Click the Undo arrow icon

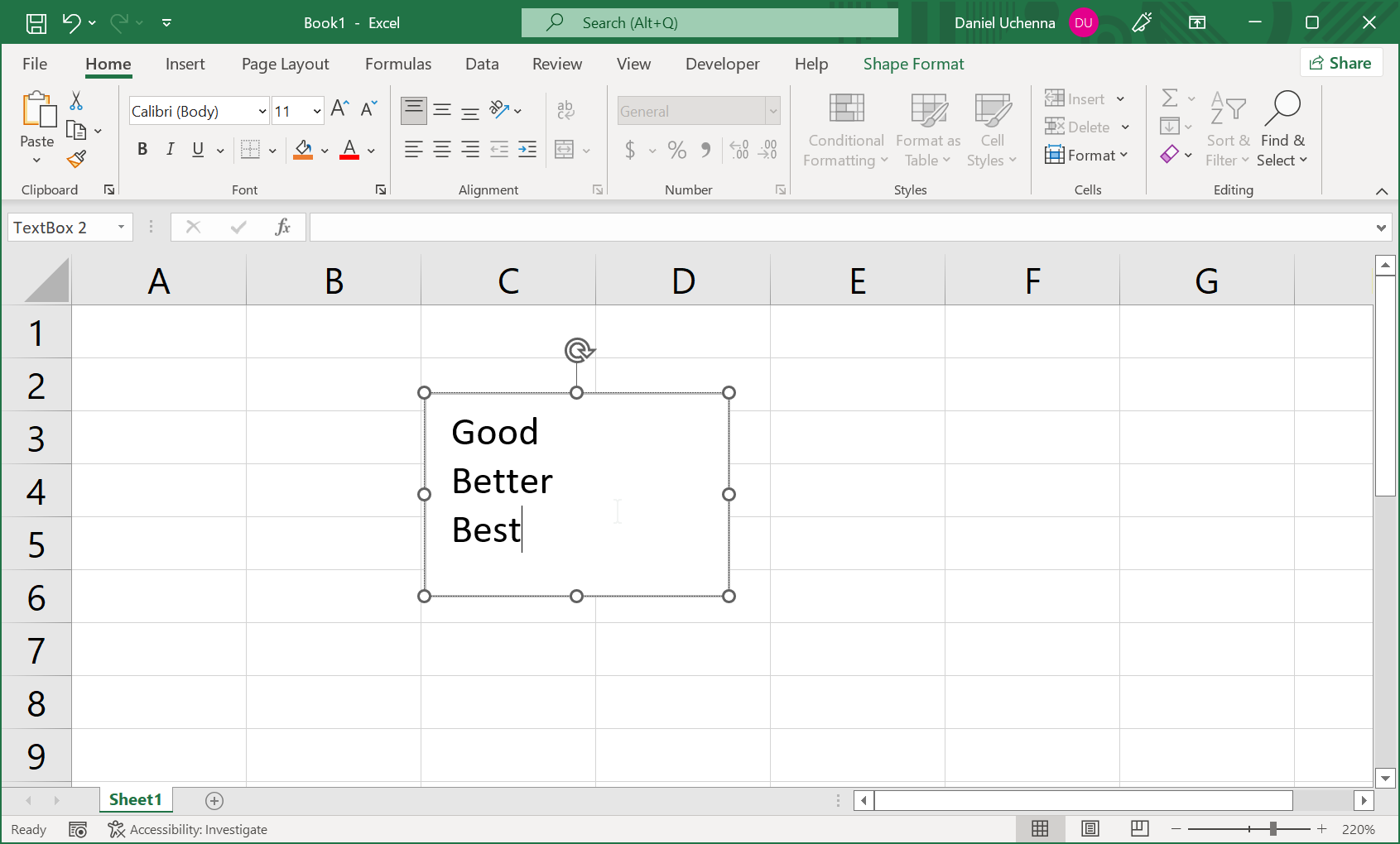point(71,23)
